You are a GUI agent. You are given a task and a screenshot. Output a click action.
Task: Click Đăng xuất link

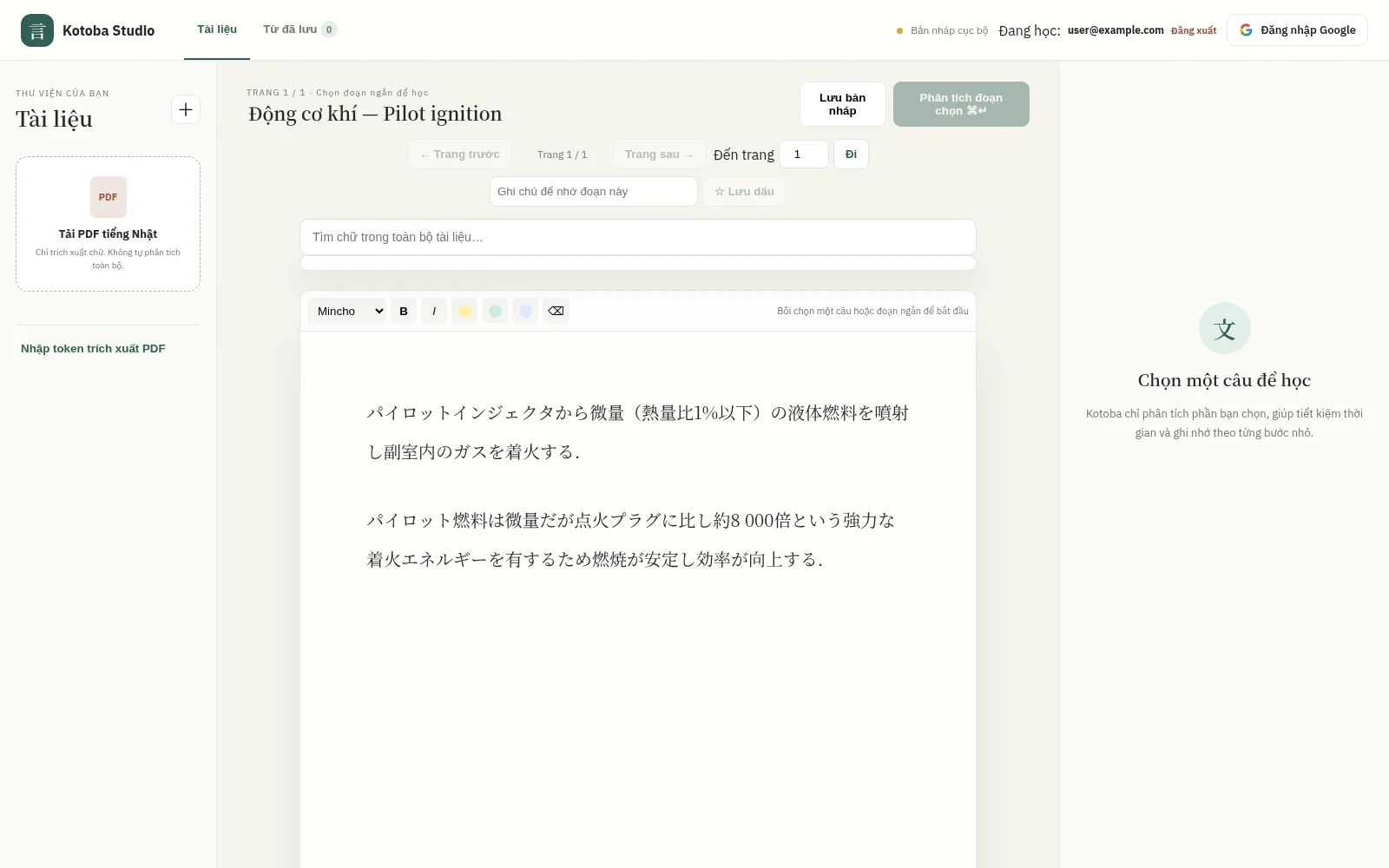pyautogui.click(x=1194, y=30)
